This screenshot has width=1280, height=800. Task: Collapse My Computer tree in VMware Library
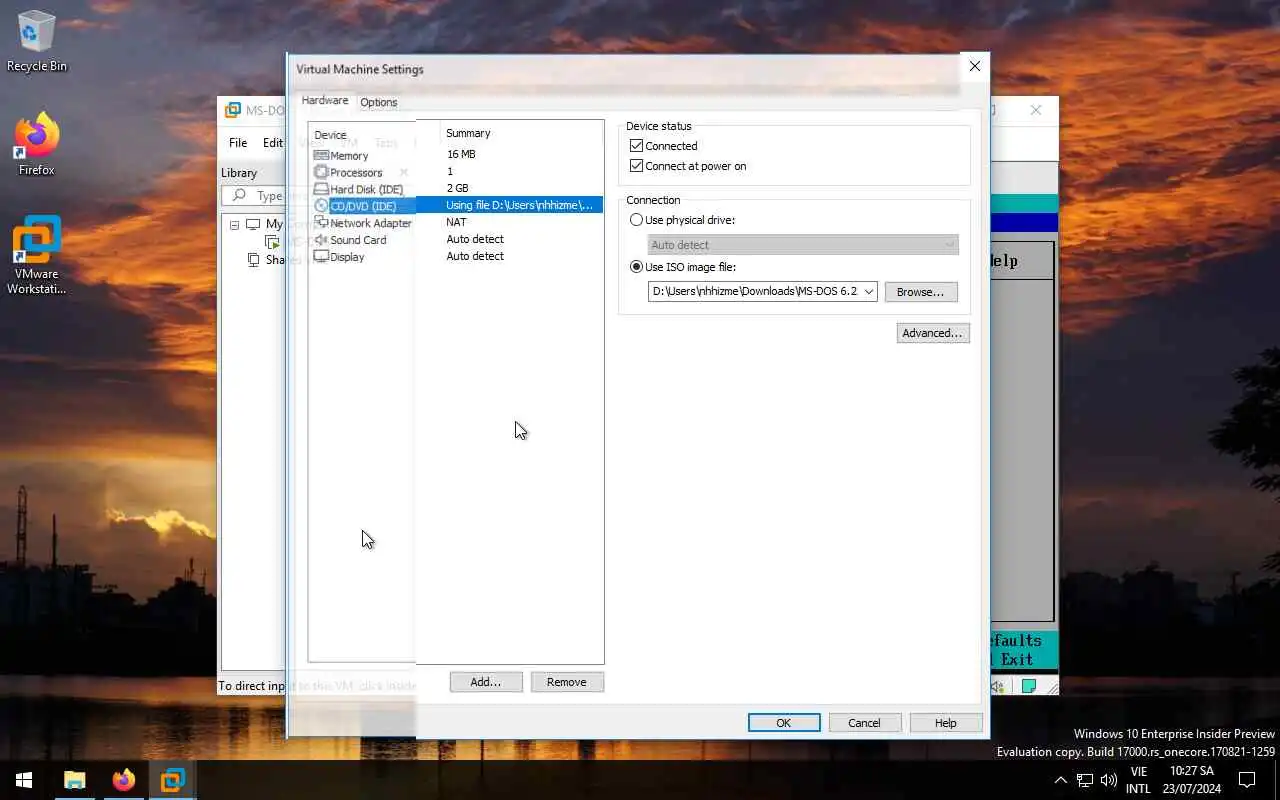coord(234,225)
